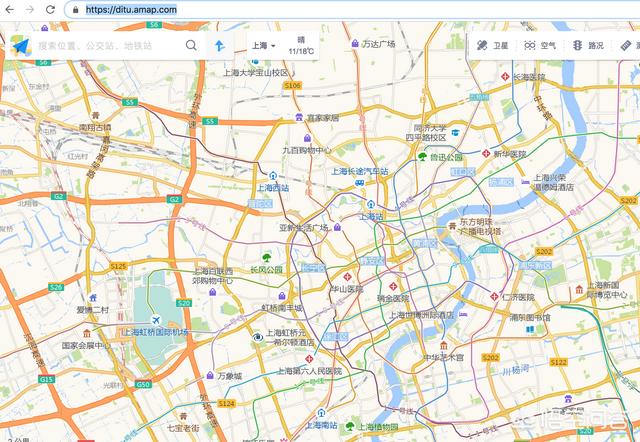Toggle the air quality (空气) layer
This screenshot has width=640, height=442.
click(x=540, y=46)
